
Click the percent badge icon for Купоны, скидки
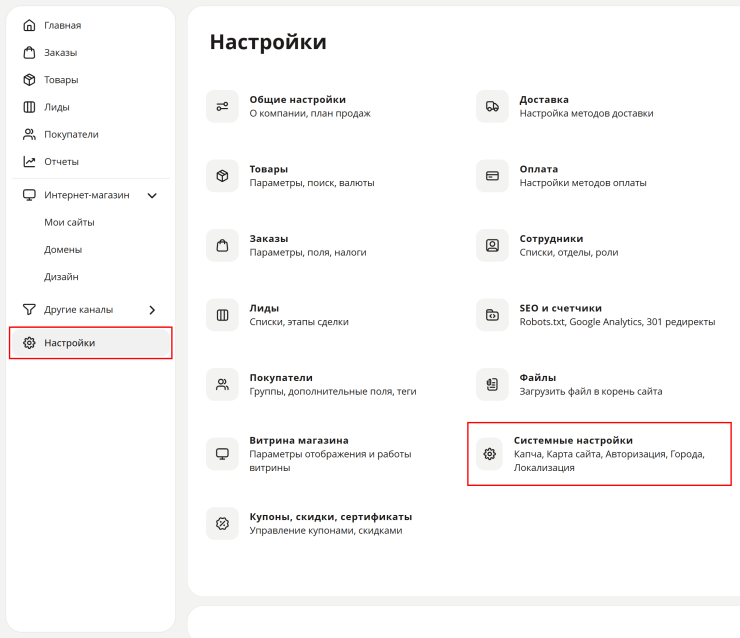click(222, 523)
